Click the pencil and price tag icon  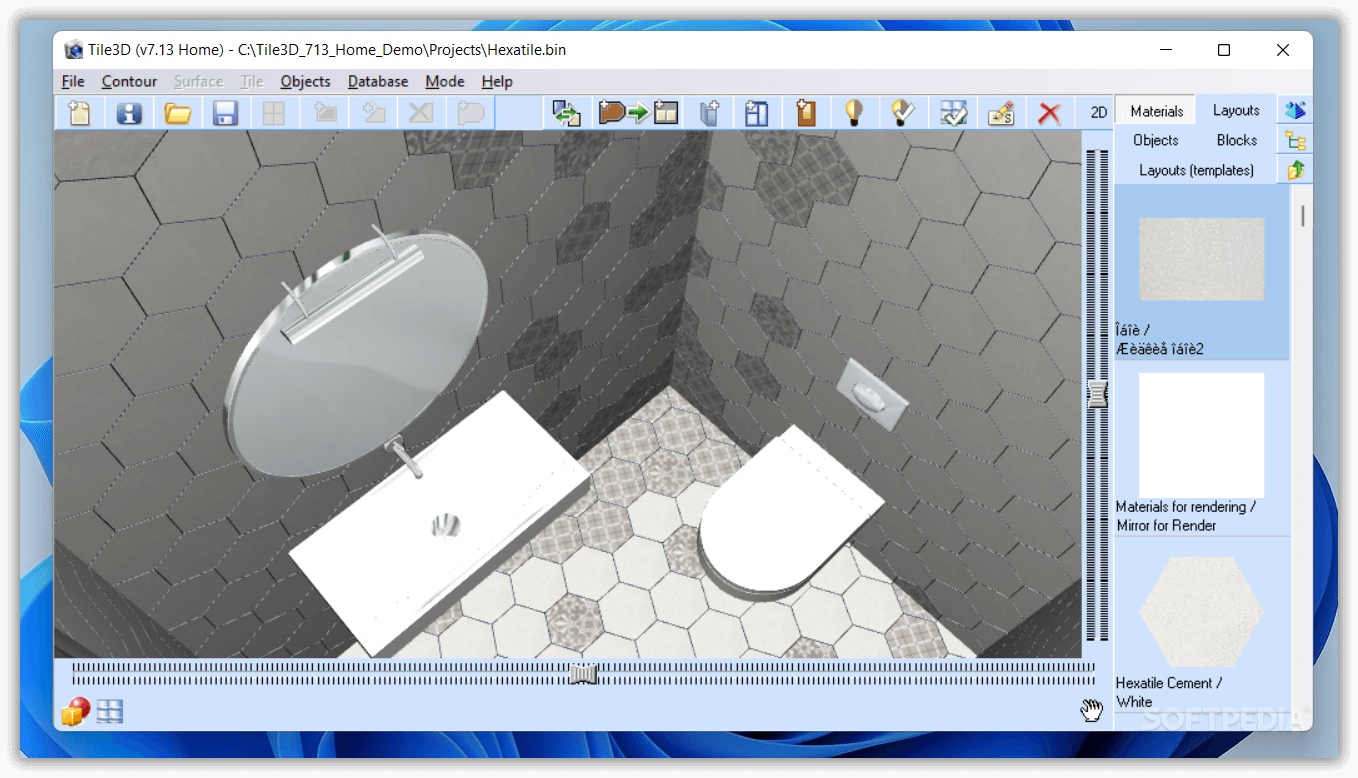coord(1001,113)
